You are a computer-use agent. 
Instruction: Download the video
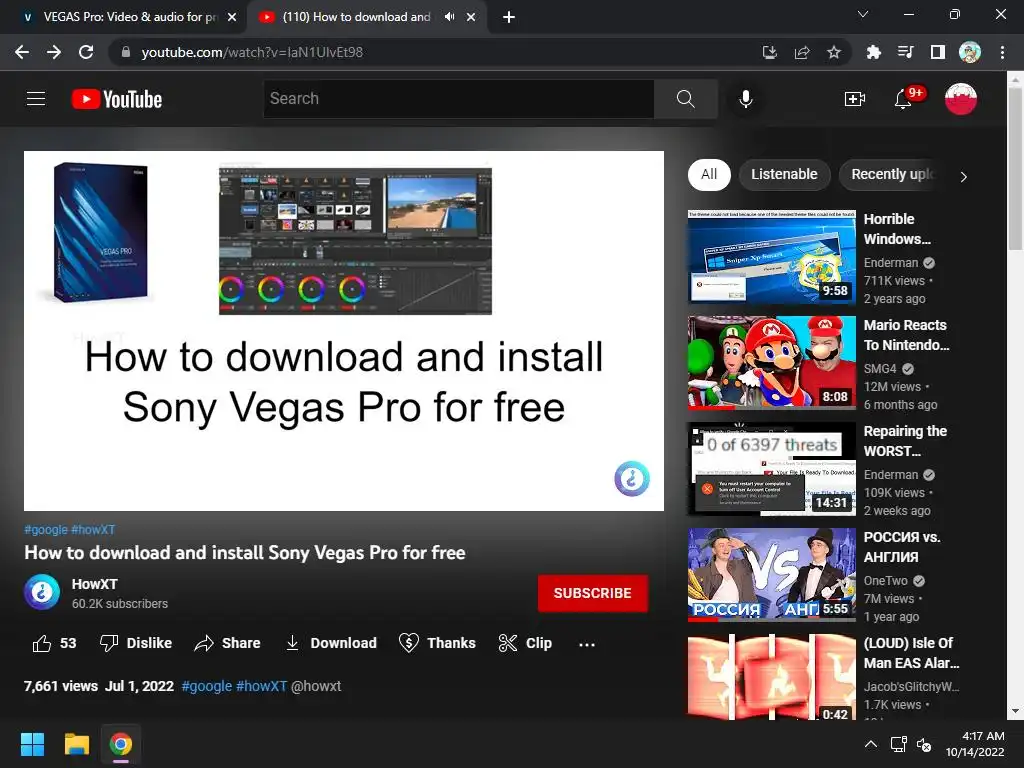point(331,643)
